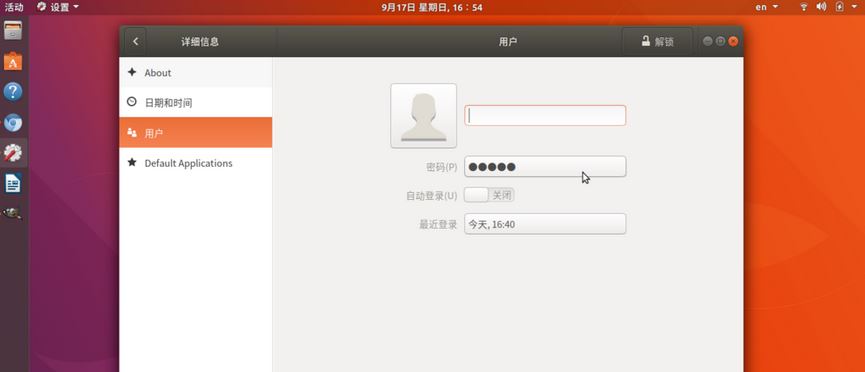Focus the user name text field
The width and height of the screenshot is (865, 372).
point(545,115)
